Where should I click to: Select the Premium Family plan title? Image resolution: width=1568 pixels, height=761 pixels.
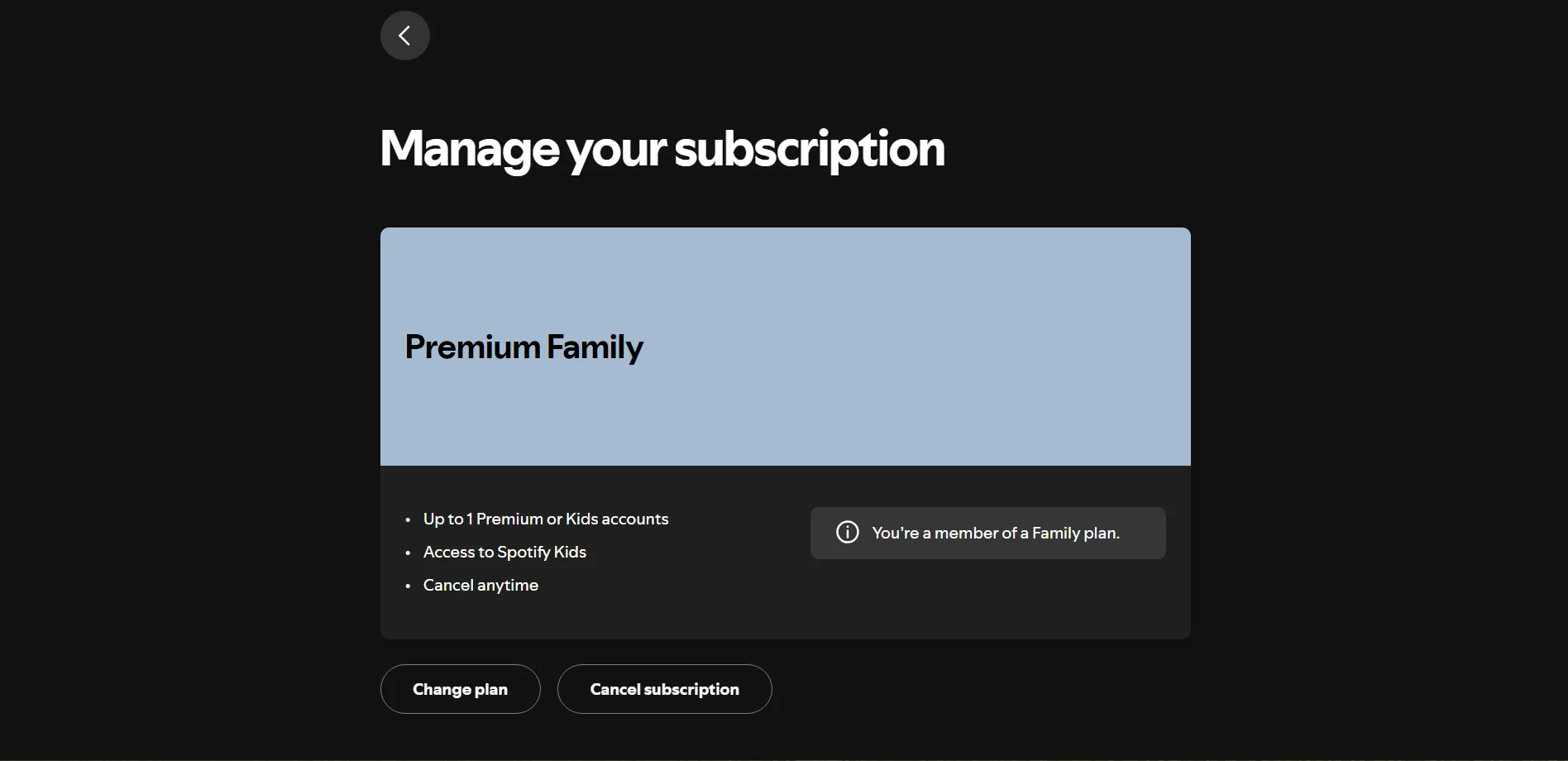(x=523, y=347)
